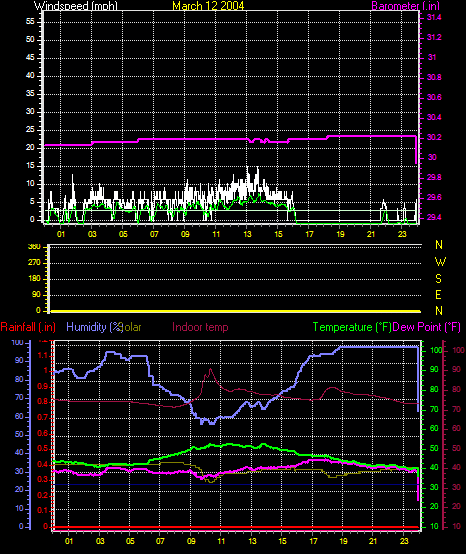Click the yellow wind direction line
The image size is (466, 554).
[236, 311]
